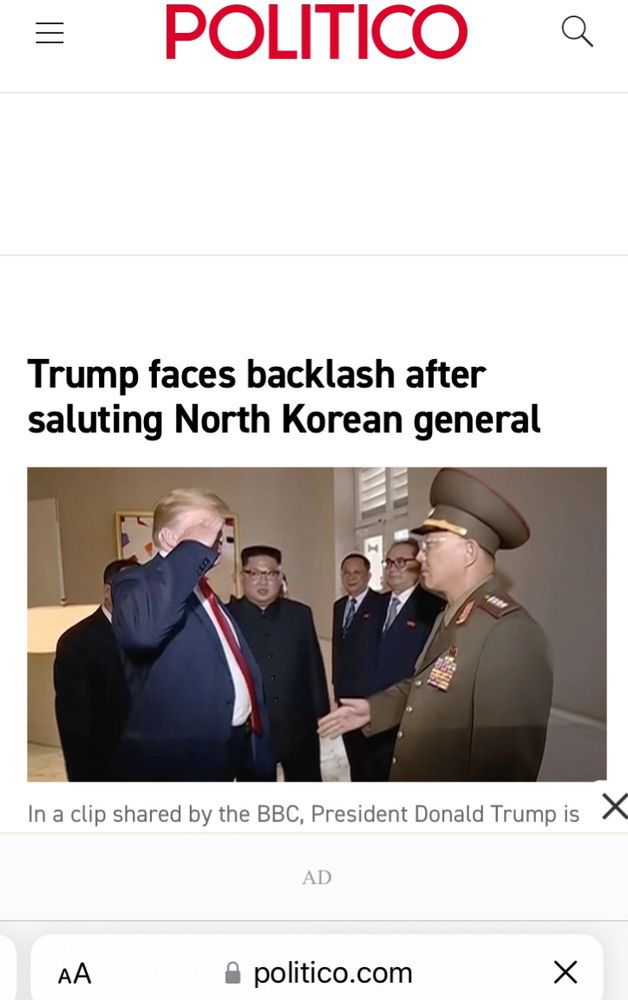The width and height of the screenshot is (628, 1000).
Task: Tap the politico.com address field
Action: click(317, 973)
